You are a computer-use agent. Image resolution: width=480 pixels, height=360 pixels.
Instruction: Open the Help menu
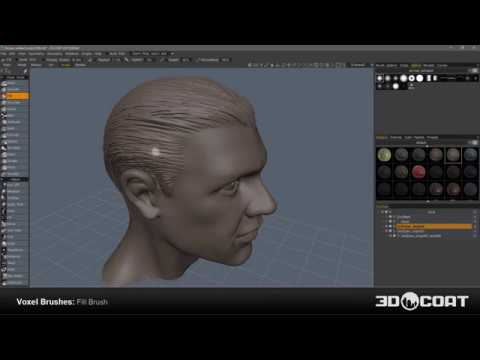(x=98, y=53)
